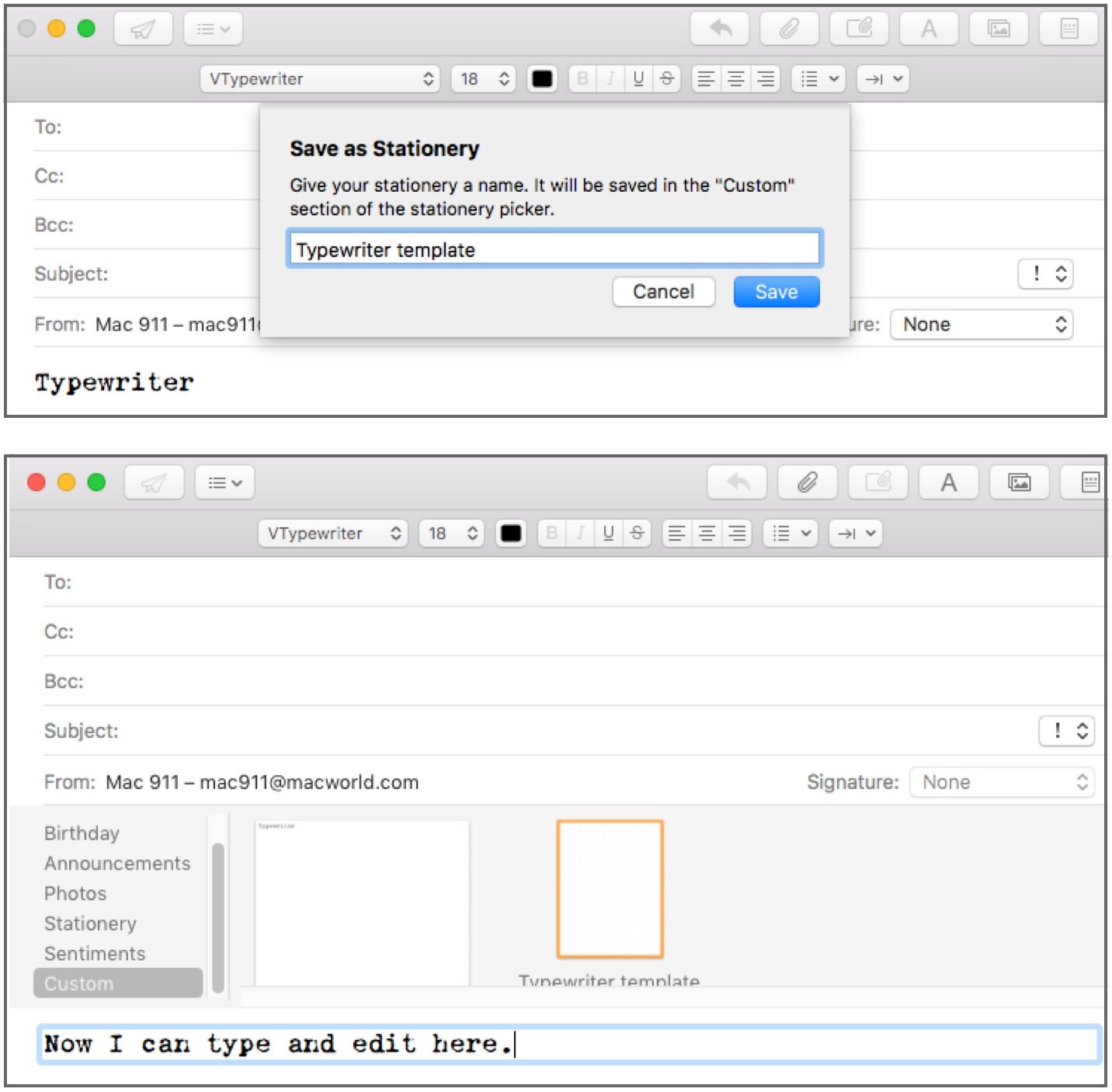This screenshot has height=1092, width=1112.
Task: Click the stationery name text field
Action: coord(554,249)
